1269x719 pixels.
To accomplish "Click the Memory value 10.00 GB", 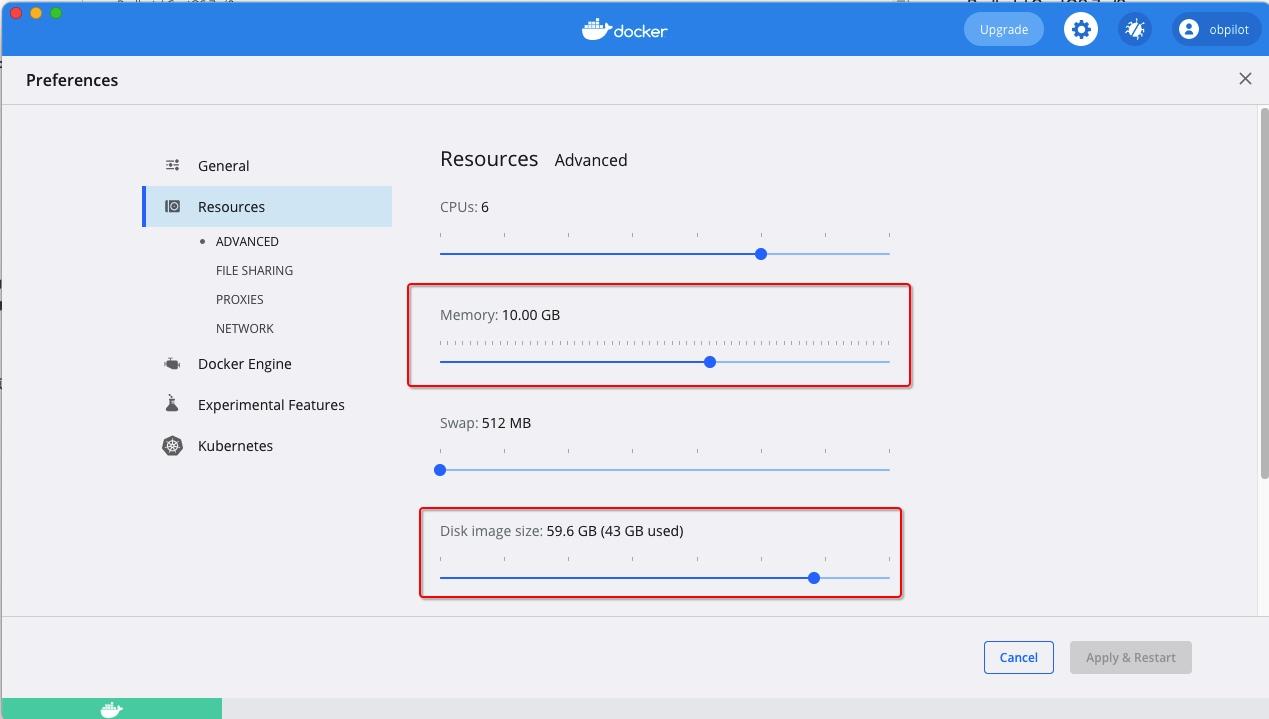I will (531, 315).
